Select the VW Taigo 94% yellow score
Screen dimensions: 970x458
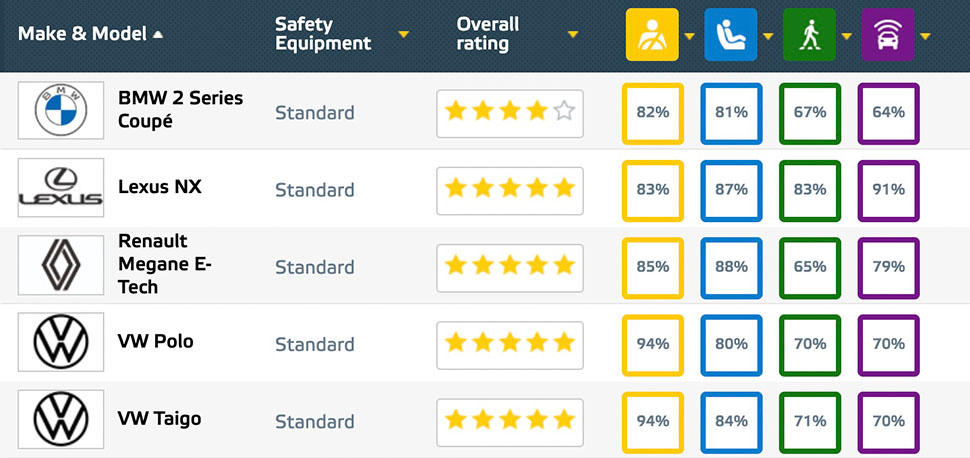click(x=653, y=421)
